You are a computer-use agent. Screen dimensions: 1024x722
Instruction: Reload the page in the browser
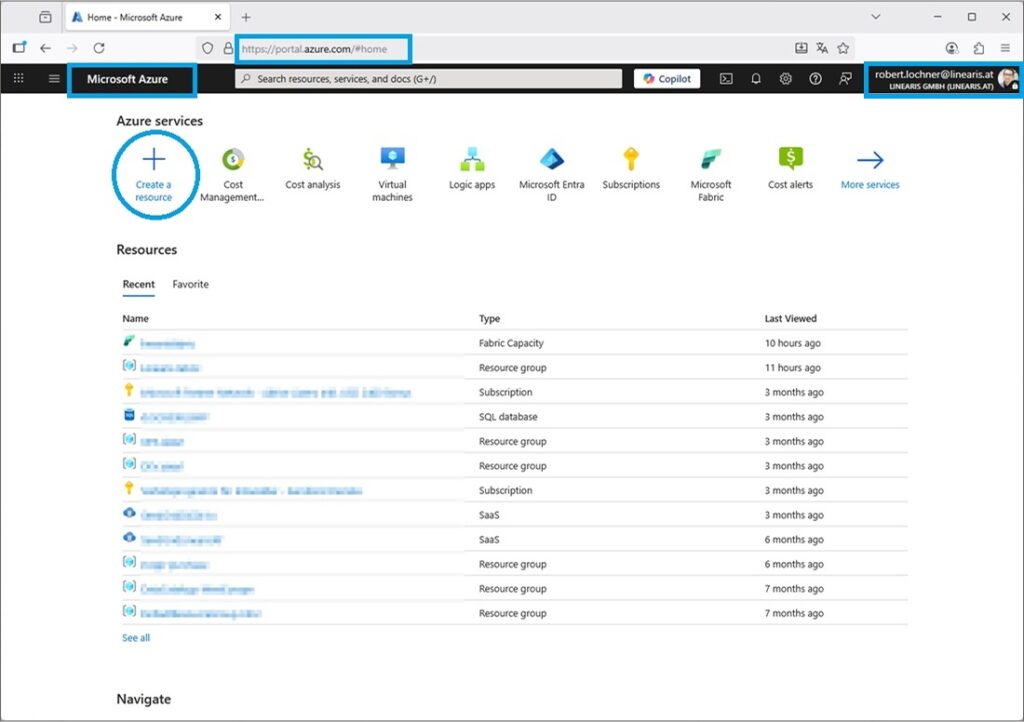(x=99, y=48)
